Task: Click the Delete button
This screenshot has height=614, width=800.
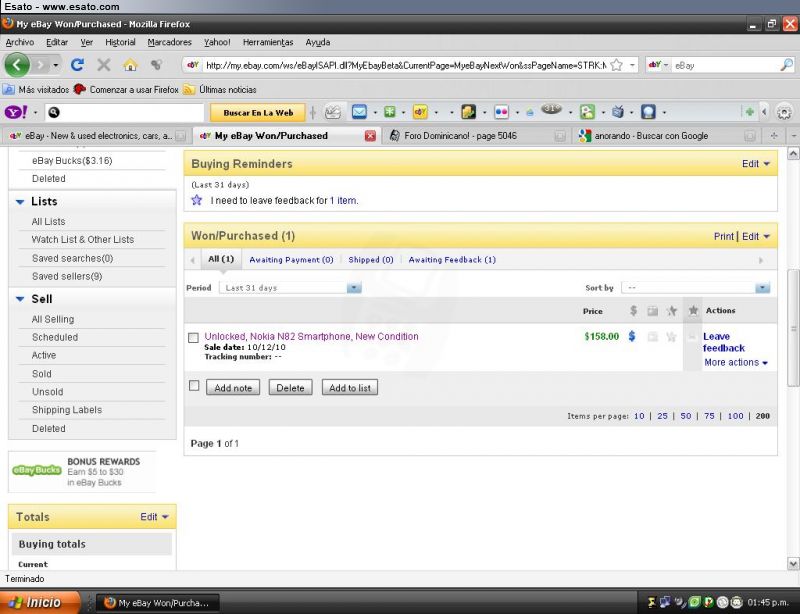Action: (290, 388)
